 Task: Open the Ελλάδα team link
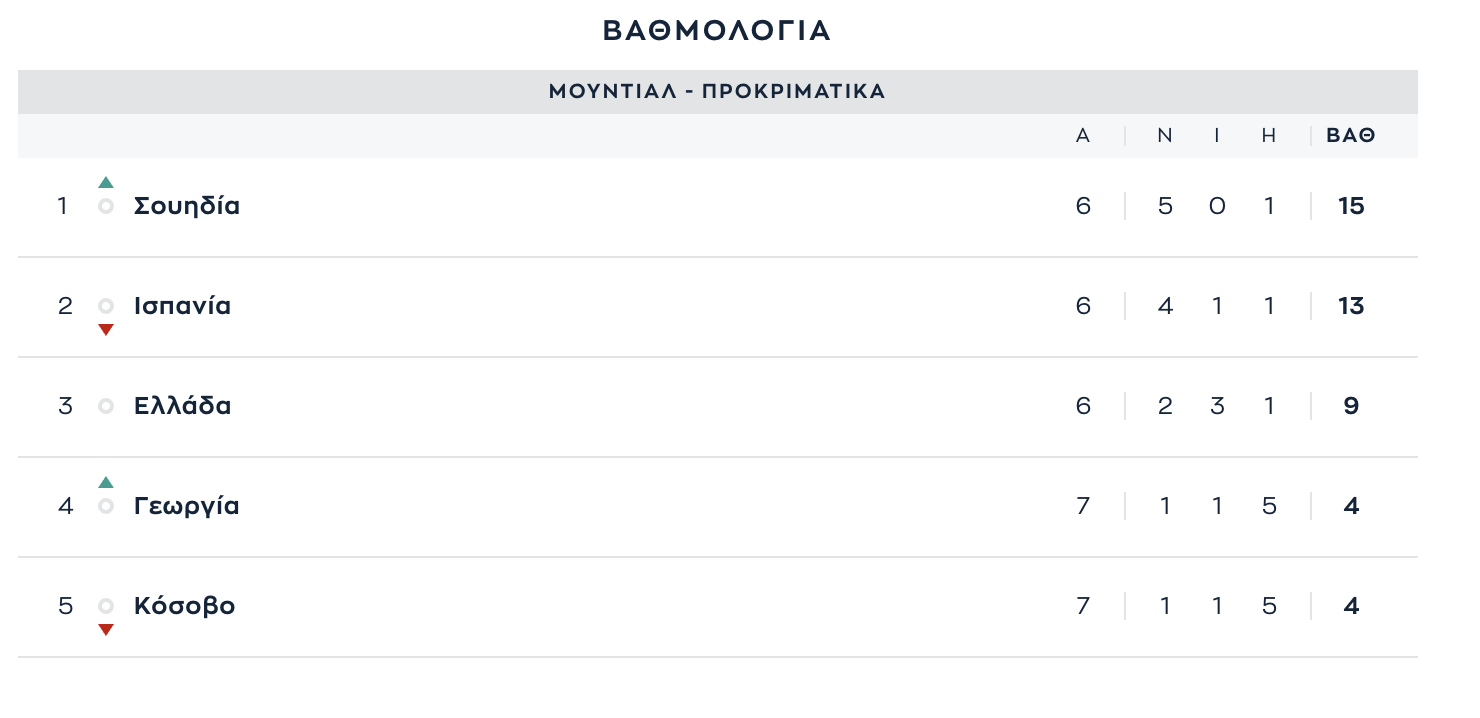[182, 406]
